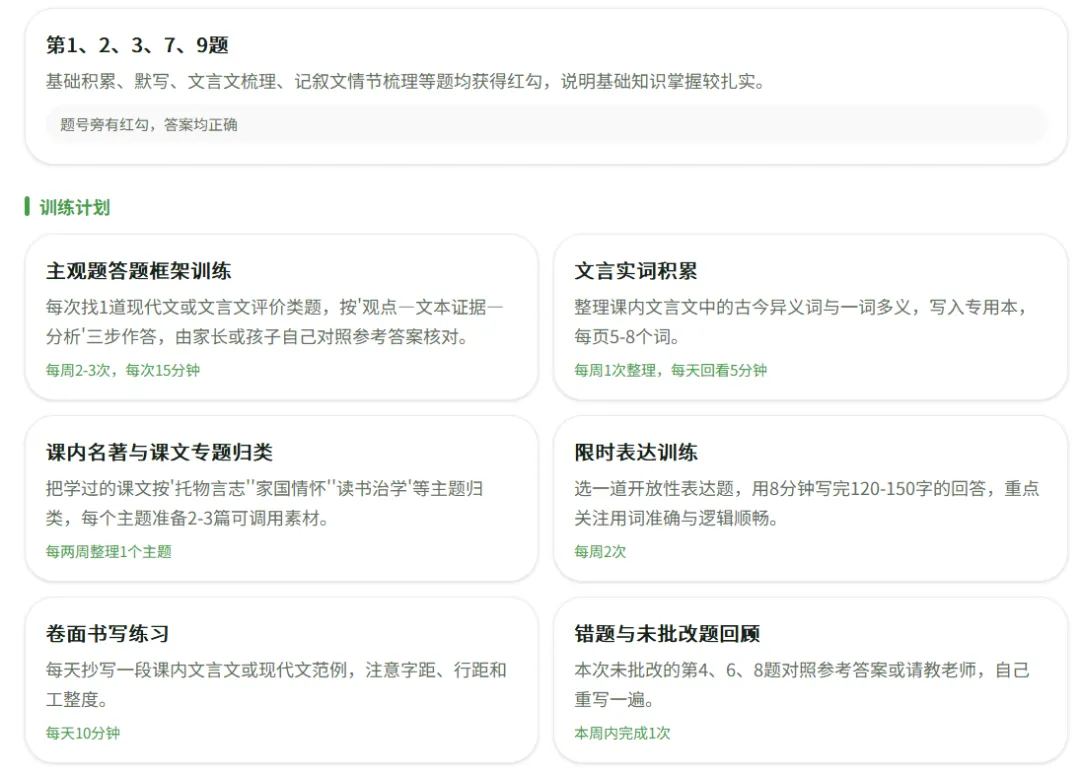Image resolution: width=1080 pixels, height=777 pixels.
Task: Click the frequency text 每周2-3次，每次15分钟
Action: 123,370
